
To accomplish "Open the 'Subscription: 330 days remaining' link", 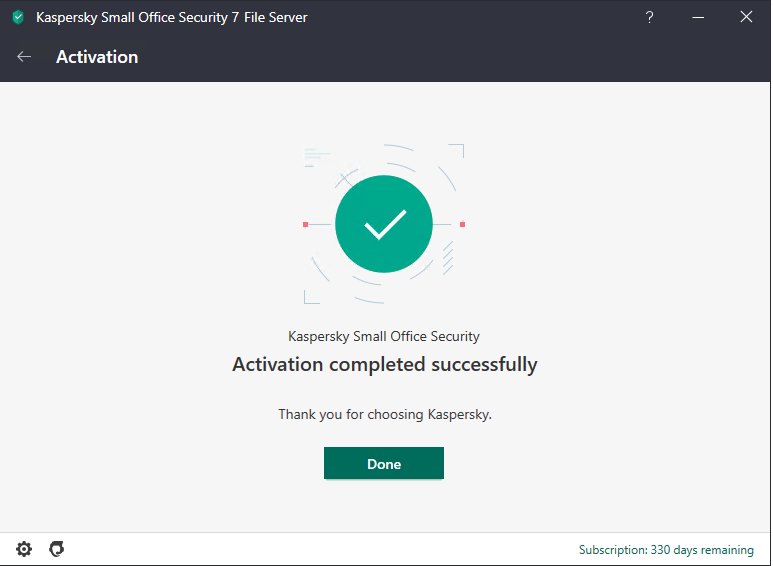I will click(x=666, y=550).
